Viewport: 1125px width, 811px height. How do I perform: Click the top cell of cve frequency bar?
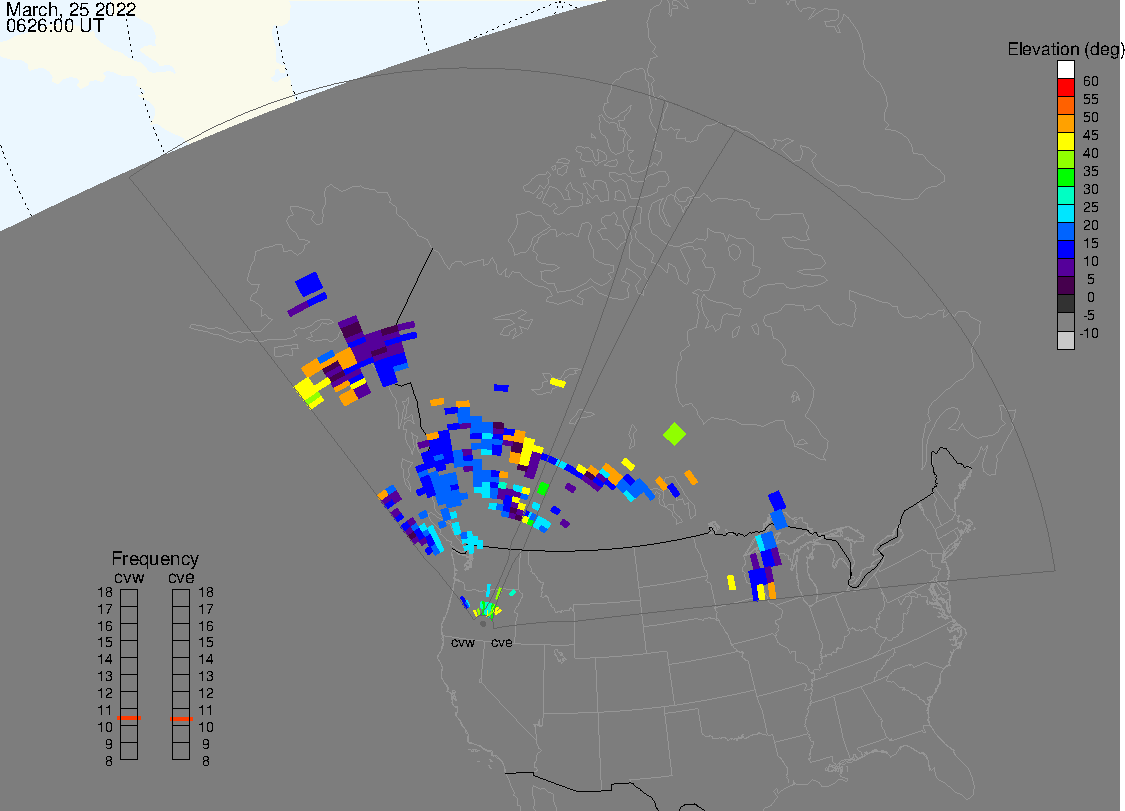[x=181, y=598]
